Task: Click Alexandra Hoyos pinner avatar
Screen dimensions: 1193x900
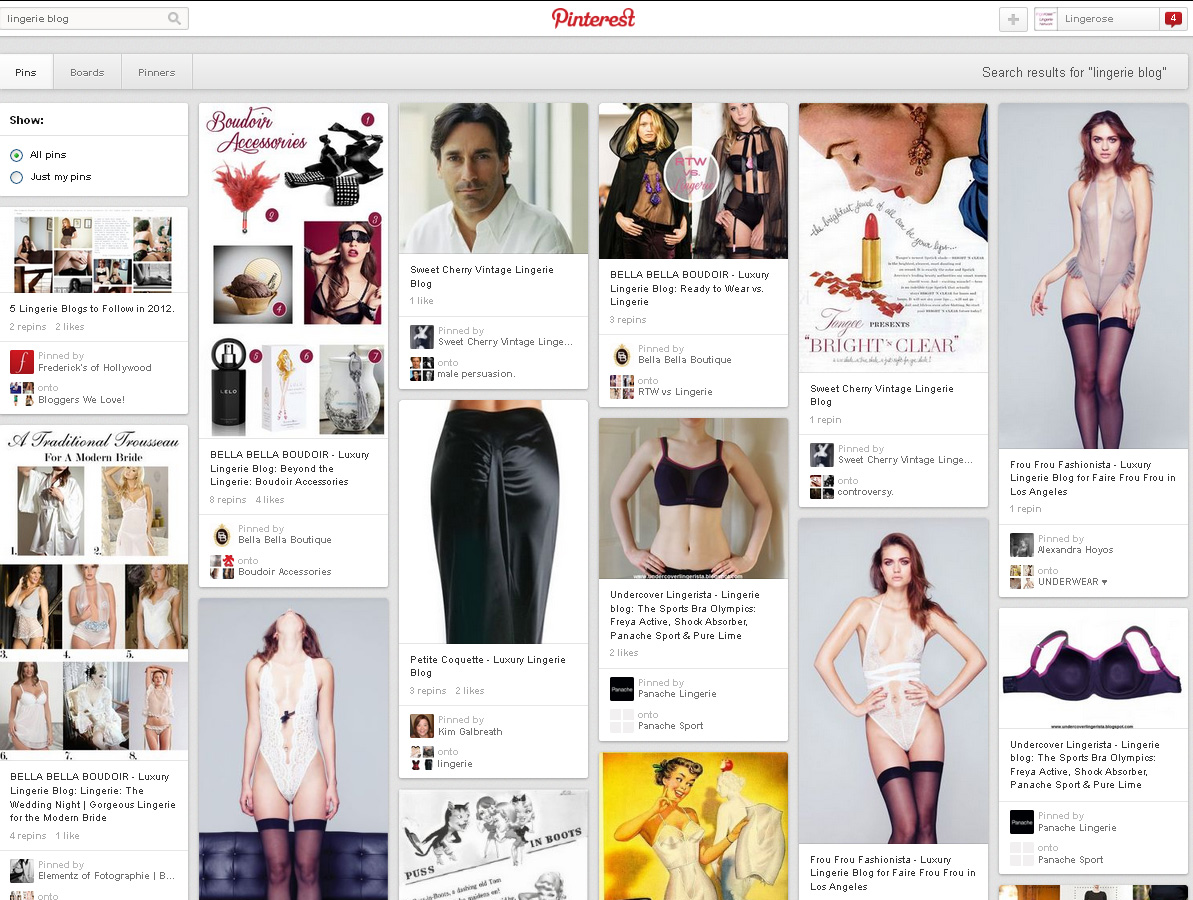Action: click(x=1021, y=545)
